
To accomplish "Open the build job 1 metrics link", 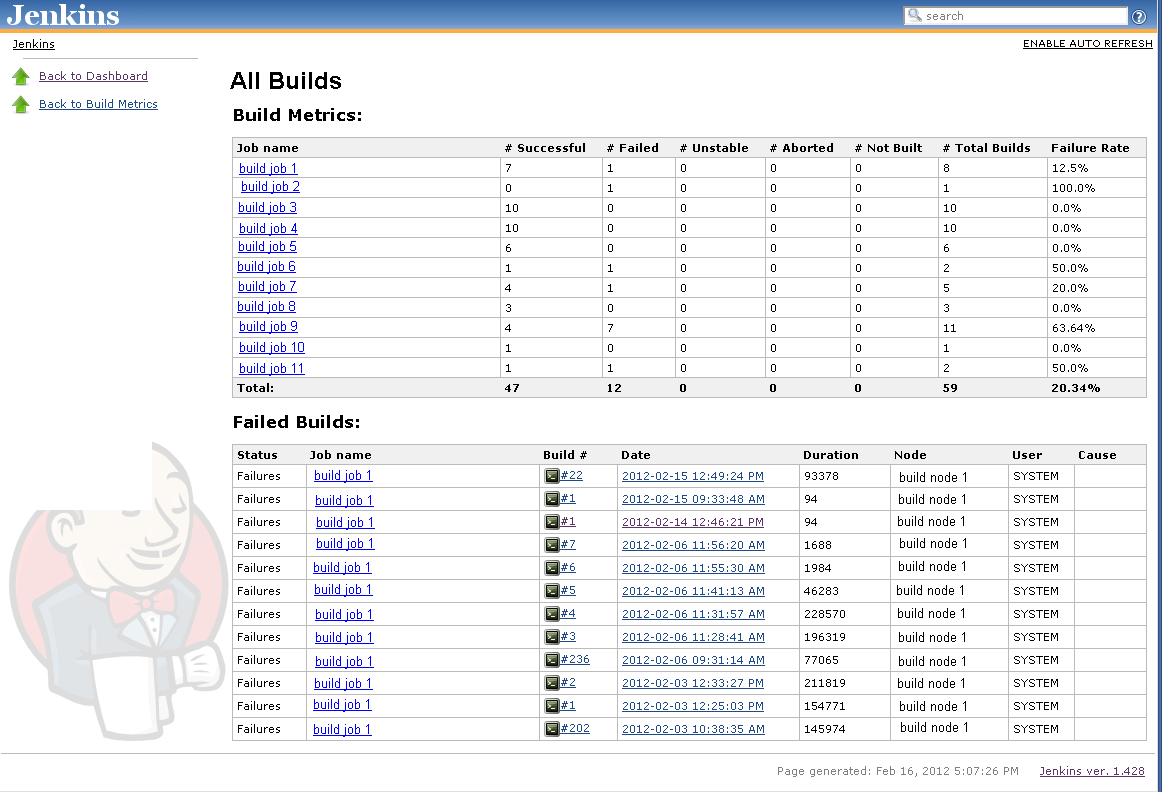I will pyautogui.click(x=267, y=168).
